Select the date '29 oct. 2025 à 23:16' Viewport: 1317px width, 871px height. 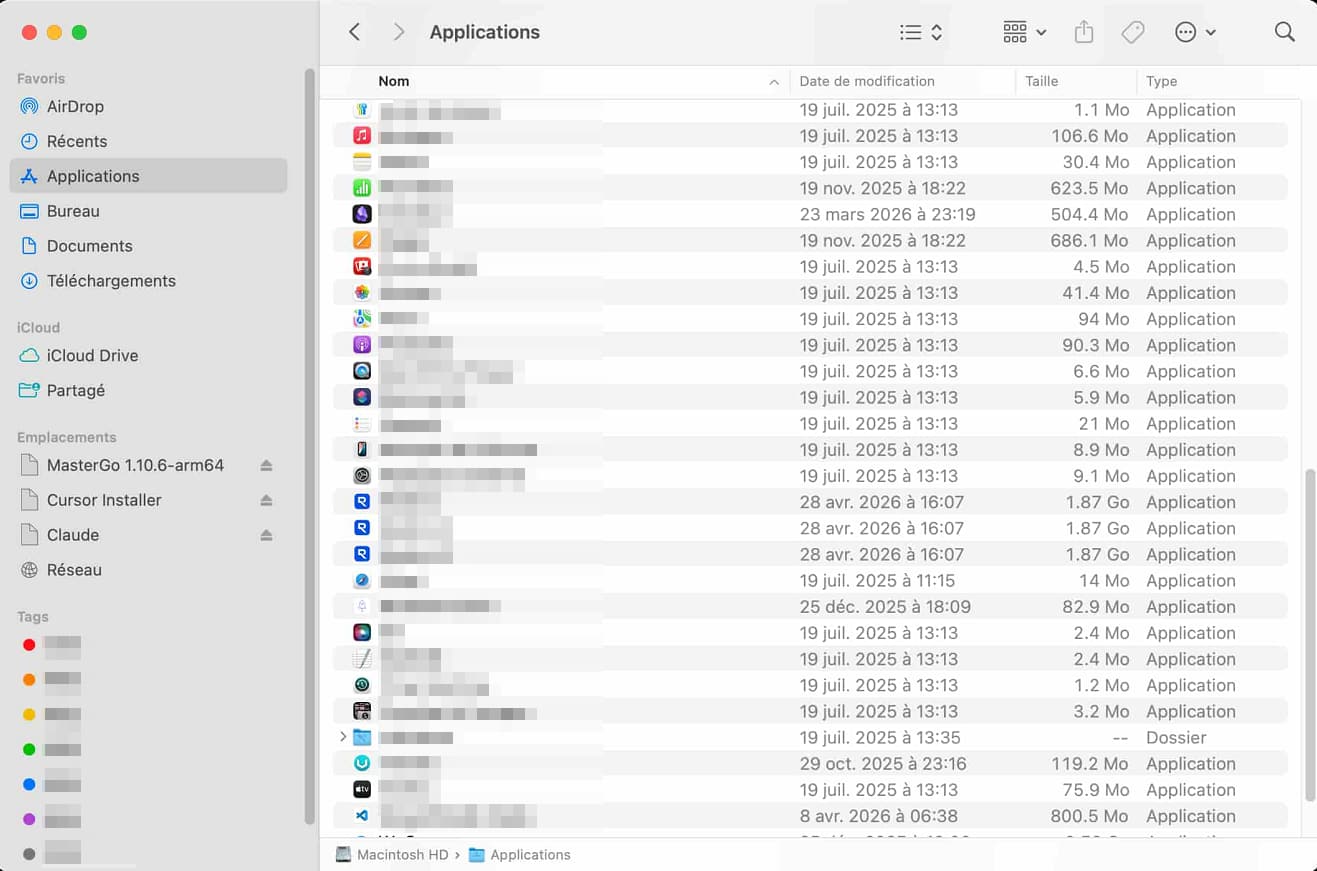pos(883,764)
